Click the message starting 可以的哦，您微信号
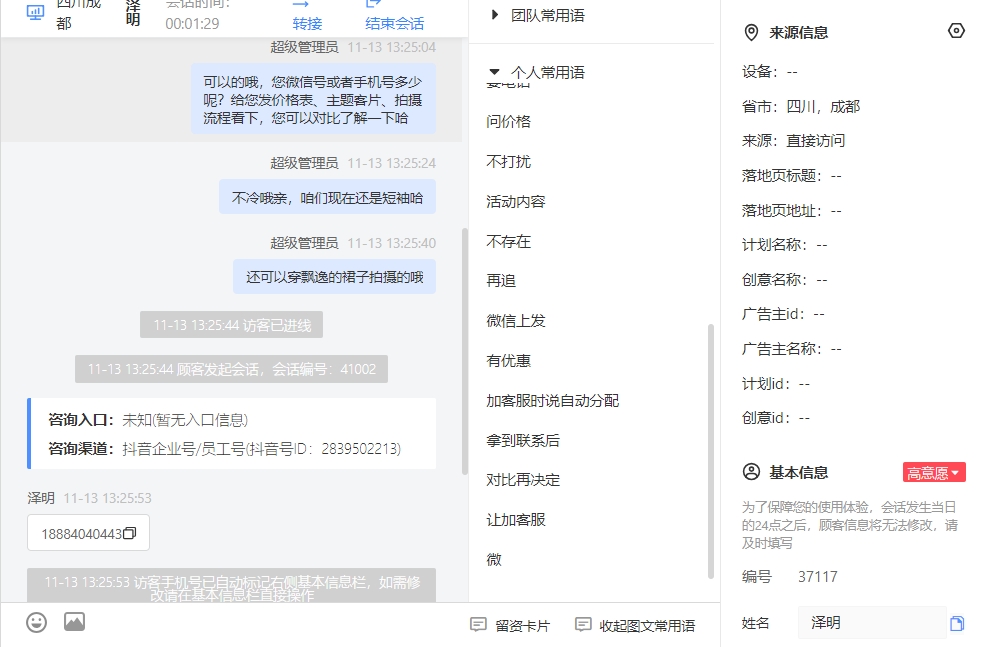The height and width of the screenshot is (647, 984). tap(313, 99)
